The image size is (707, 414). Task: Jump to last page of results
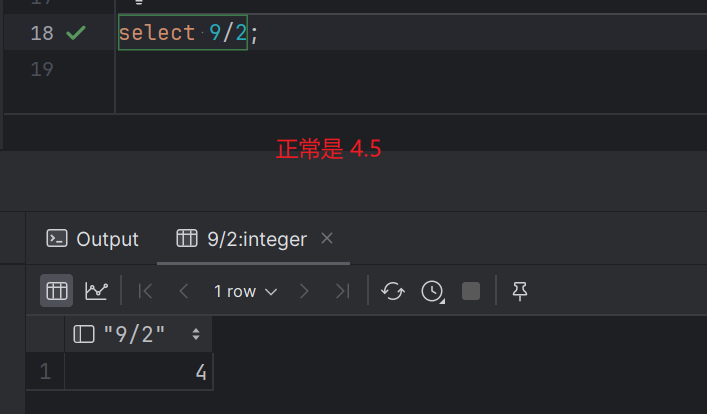tap(342, 291)
